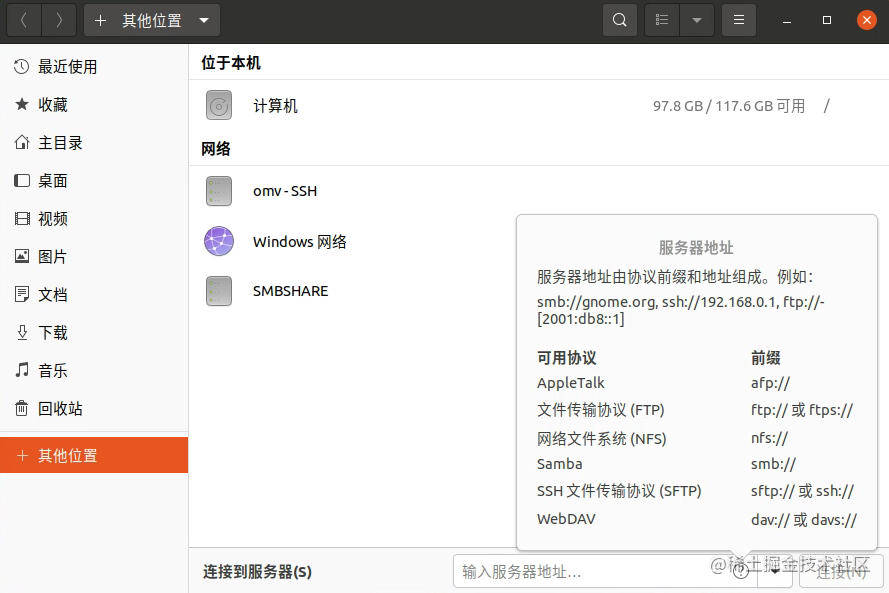889x593 pixels.
Task: Click the server address help icon
Action: pyautogui.click(x=741, y=571)
